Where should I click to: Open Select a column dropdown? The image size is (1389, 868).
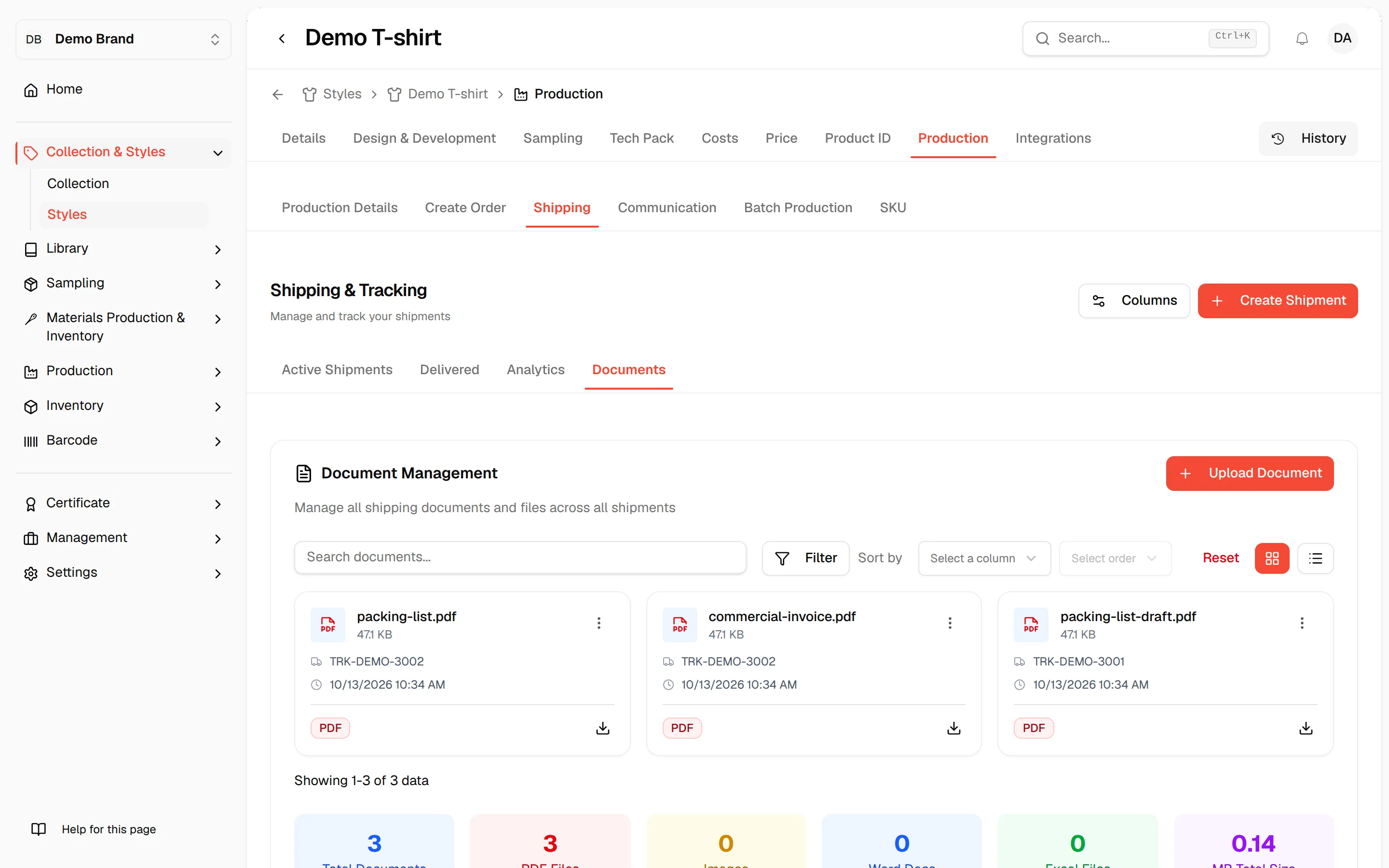984,558
